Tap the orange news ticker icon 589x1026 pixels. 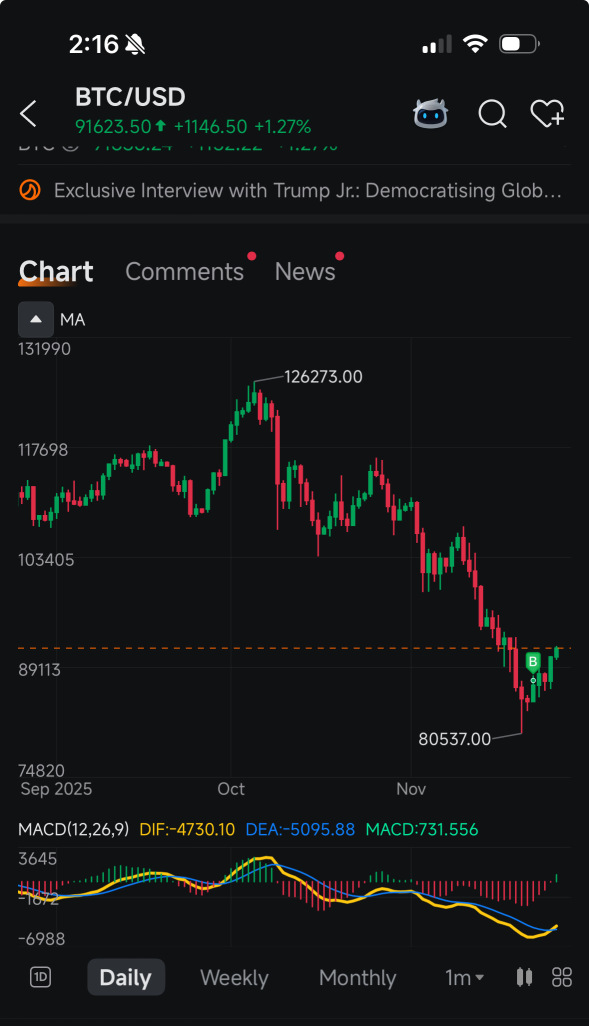click(30, 190)
